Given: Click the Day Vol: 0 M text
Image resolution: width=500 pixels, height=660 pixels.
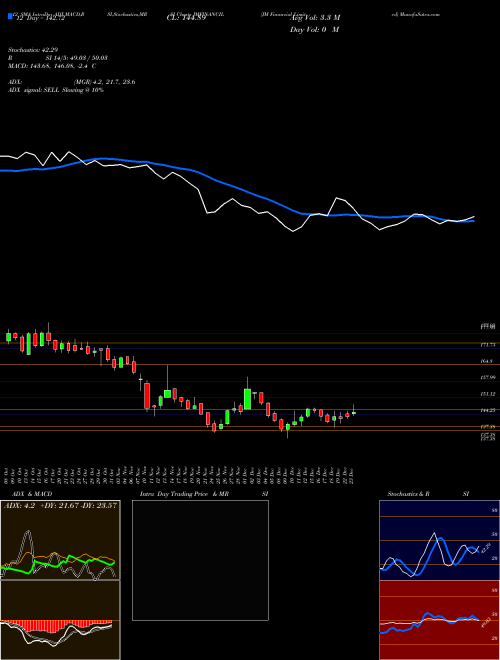Looking at the screenshot, I should coord(314,30).
